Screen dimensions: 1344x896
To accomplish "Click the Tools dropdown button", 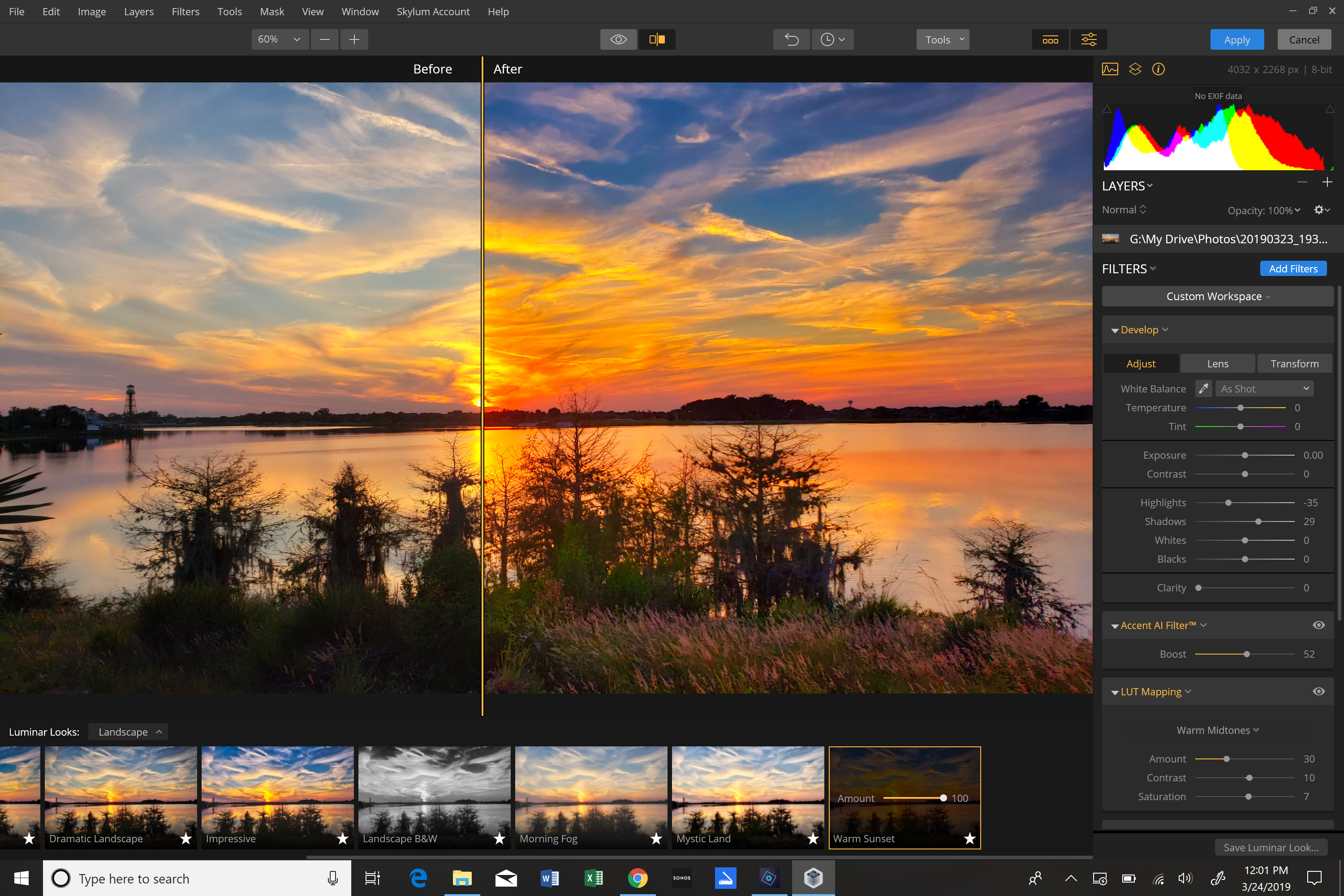I will 941,39.
